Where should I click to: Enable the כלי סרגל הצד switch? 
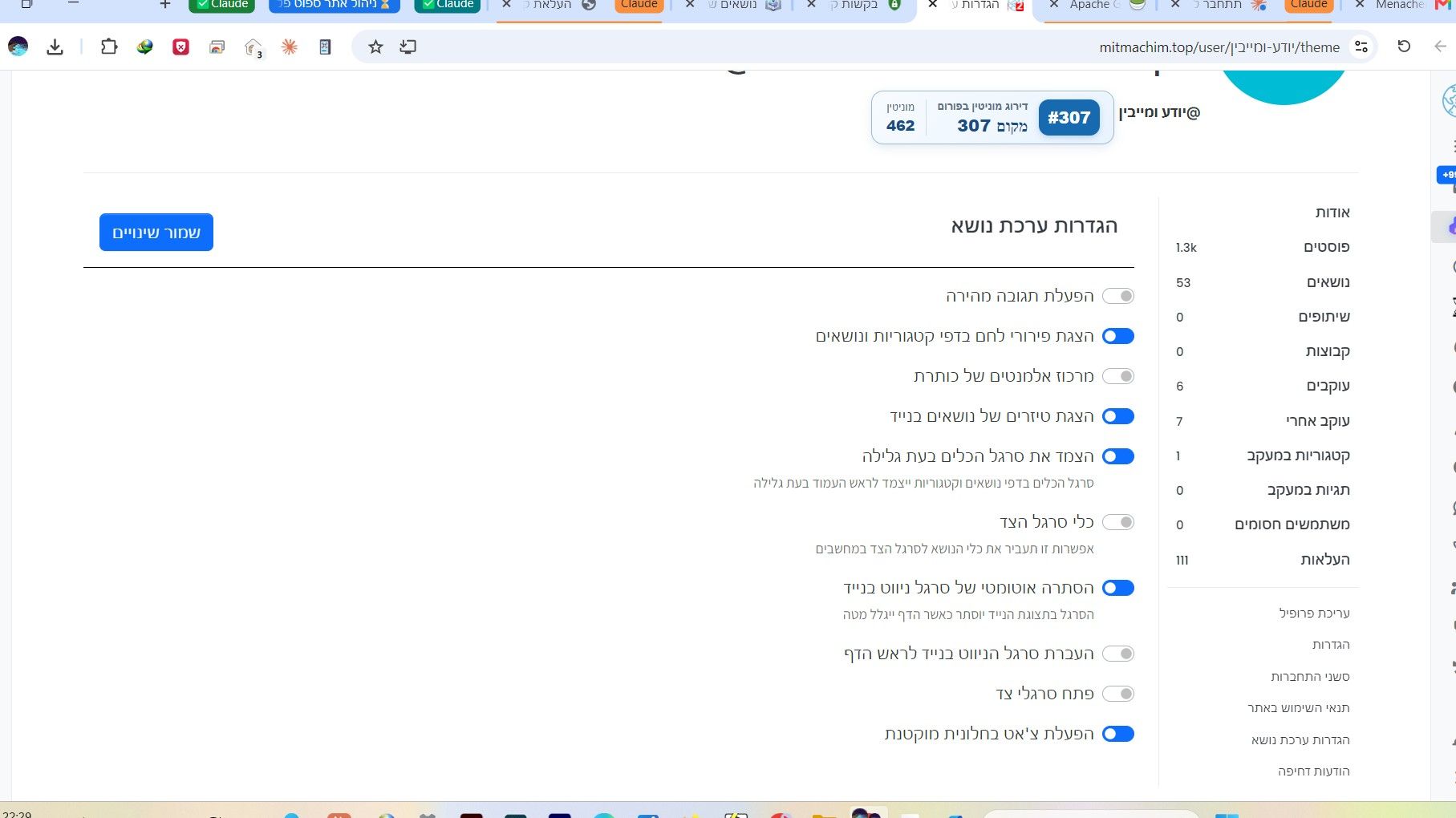(x=1118, y=522)
